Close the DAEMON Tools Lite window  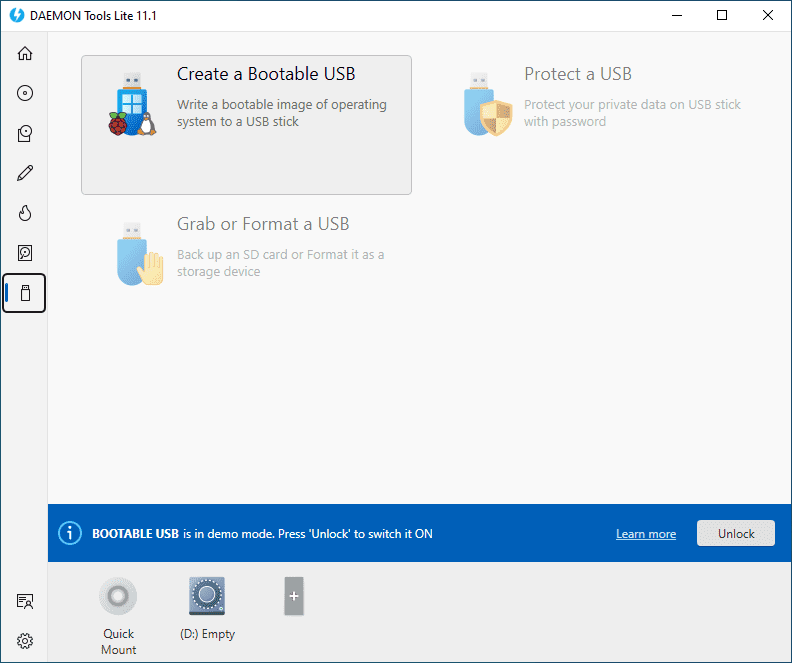click(x=768, y=16)
